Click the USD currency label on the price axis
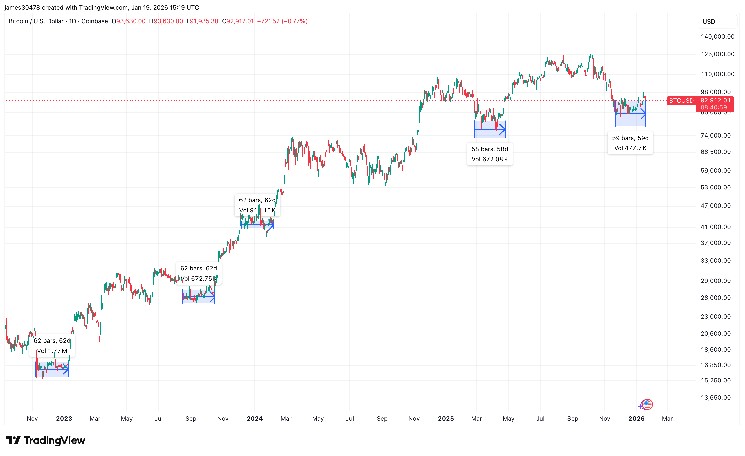This screenshot has height=456, width=745. pos(710,22)
